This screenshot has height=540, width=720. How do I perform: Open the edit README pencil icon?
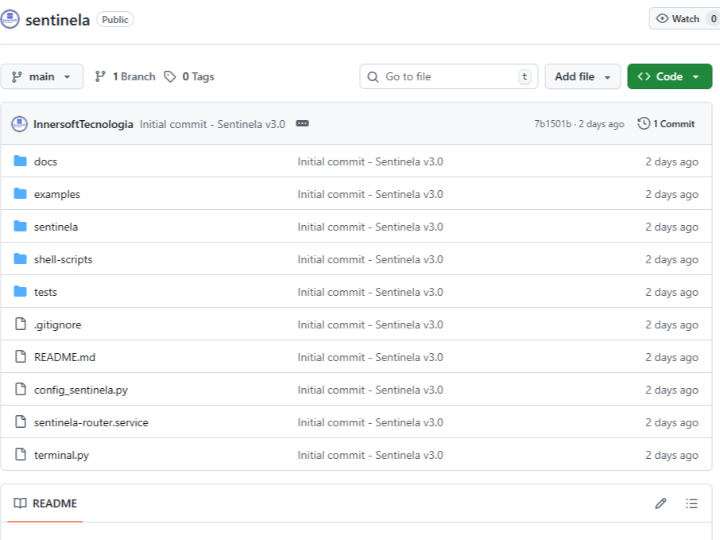pos(660,503)
